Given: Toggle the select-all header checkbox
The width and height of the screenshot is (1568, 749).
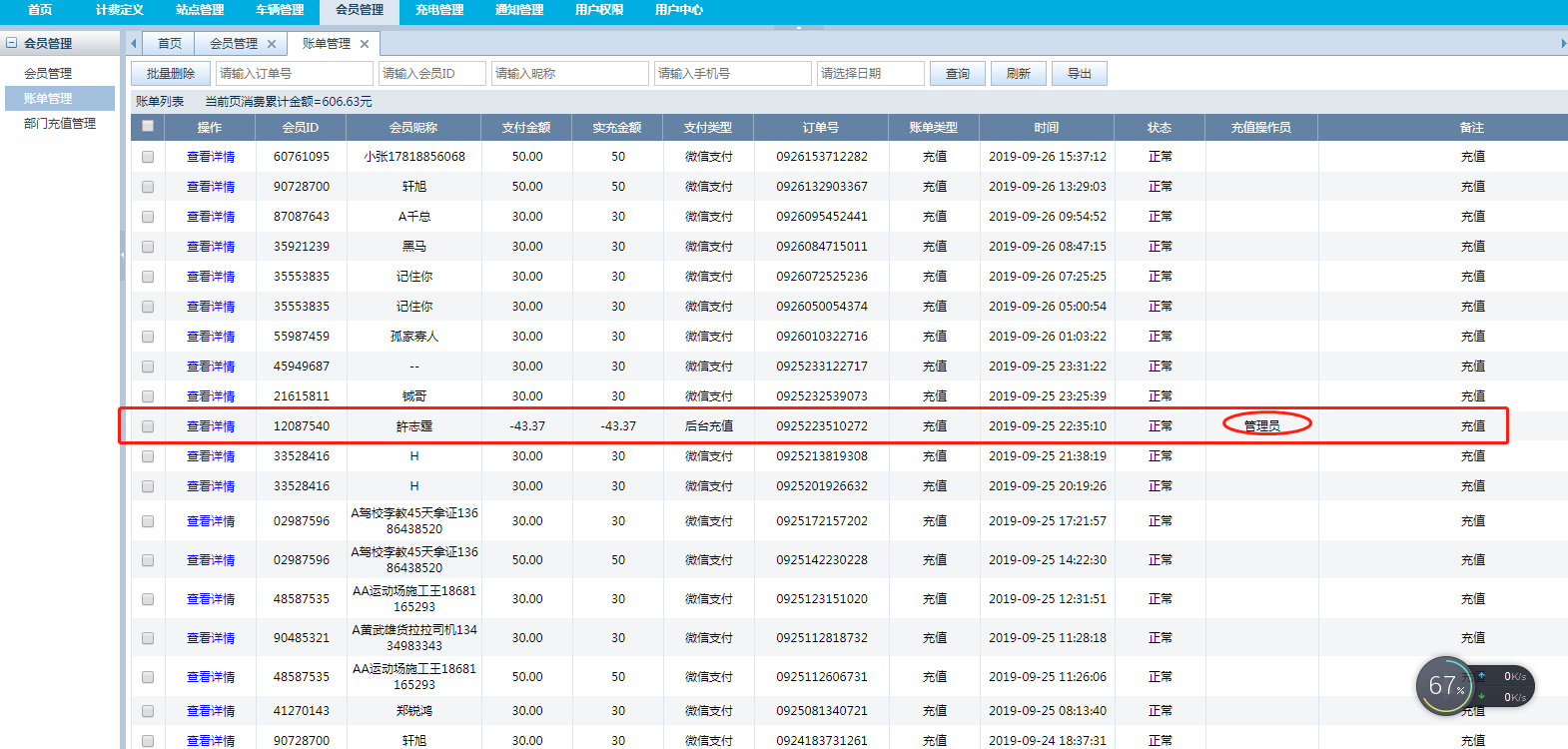Looking at the screenshot, I should click(148, 126).
